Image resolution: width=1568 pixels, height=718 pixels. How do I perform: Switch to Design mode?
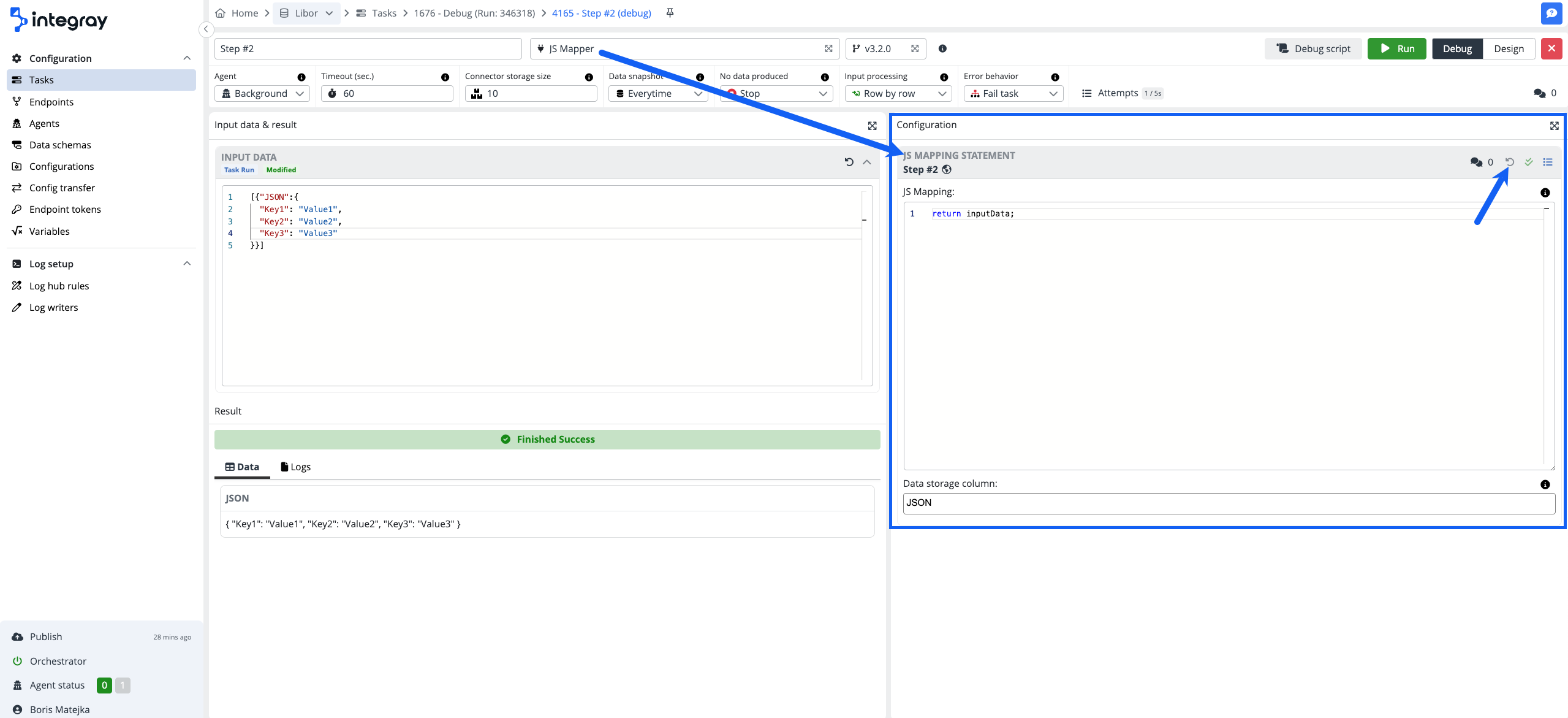(x=1508, y=48)
